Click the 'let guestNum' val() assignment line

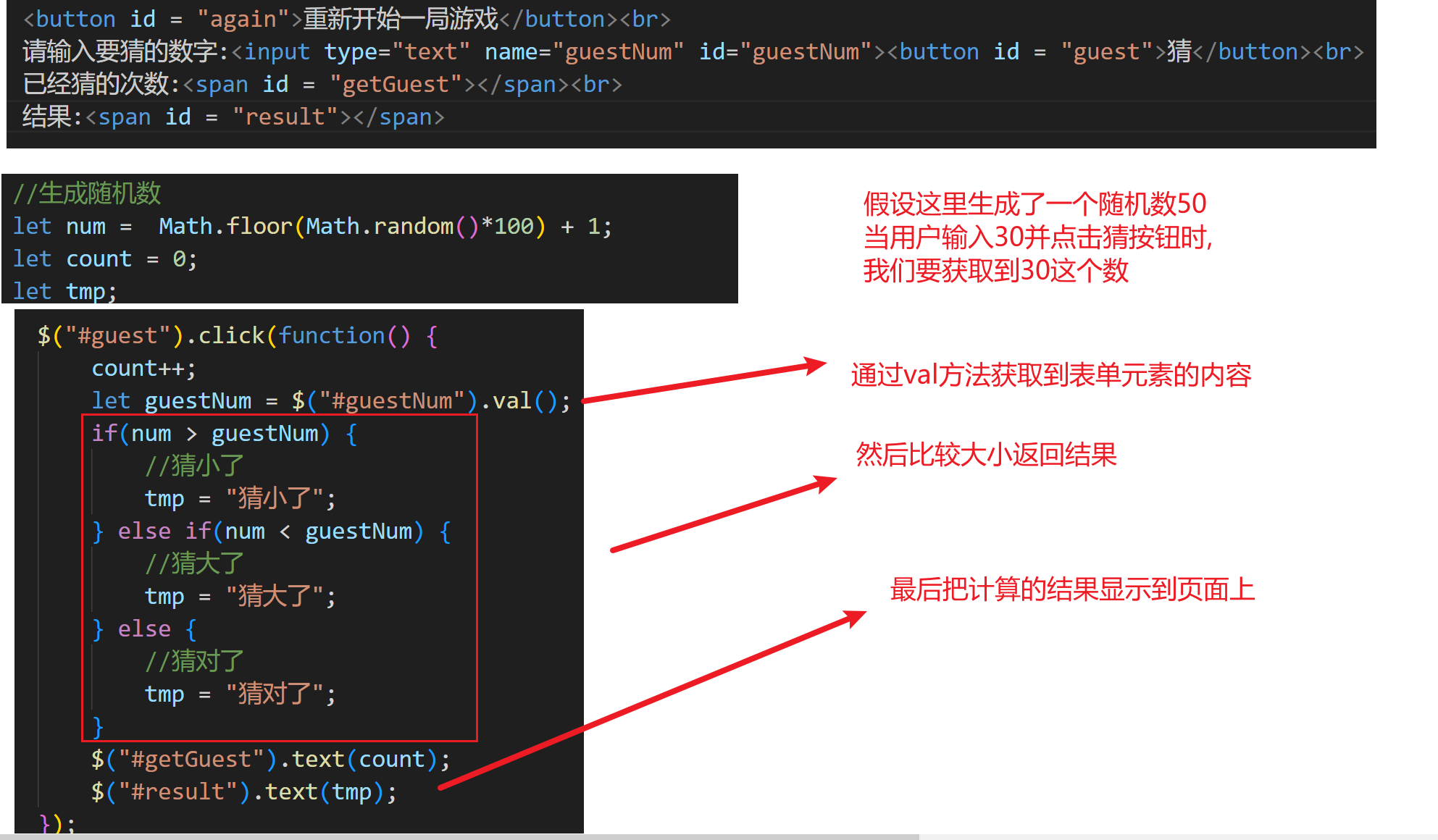(330, 401)
